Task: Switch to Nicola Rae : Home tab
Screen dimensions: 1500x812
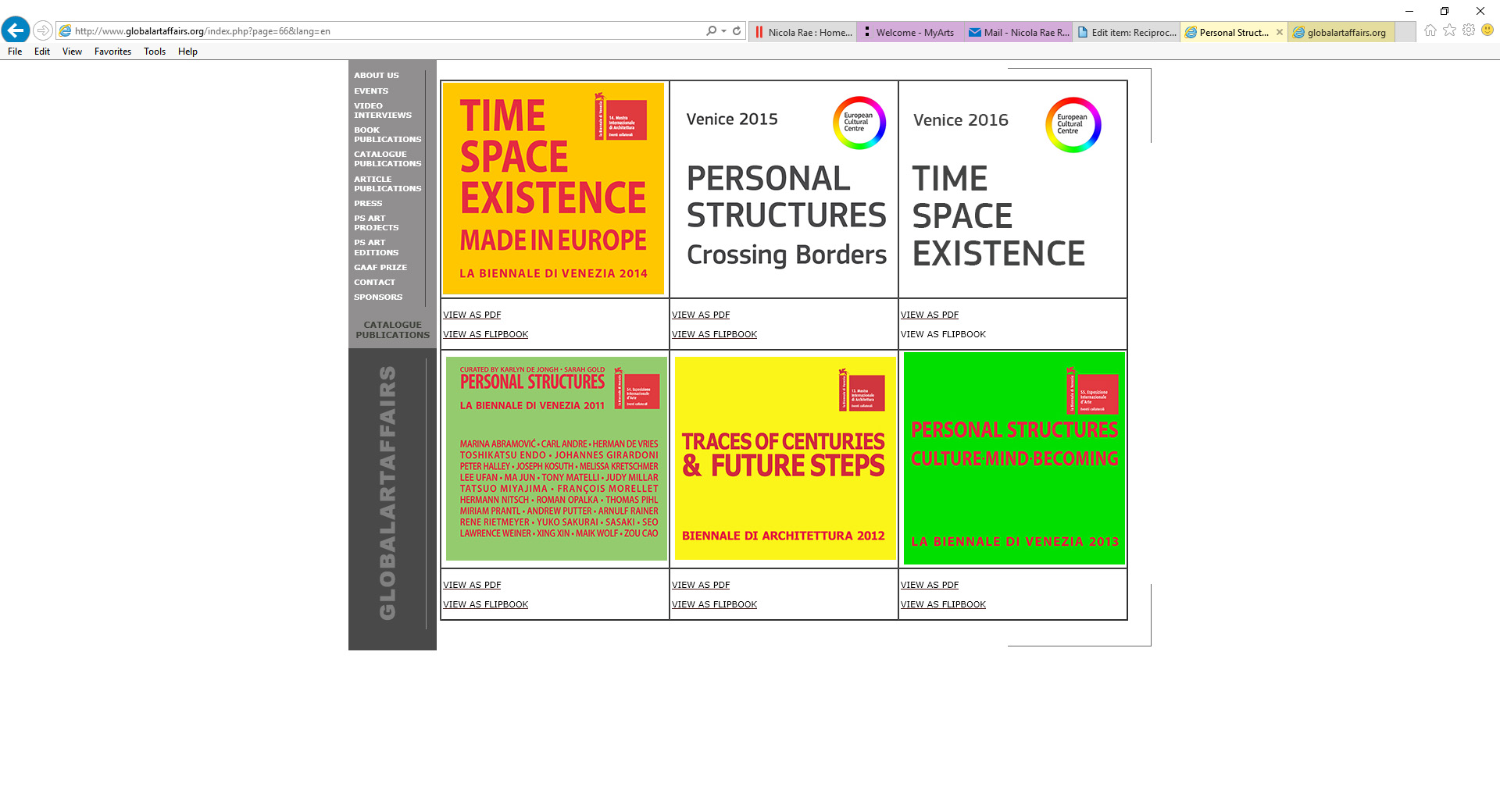Action: click(803, 32)
